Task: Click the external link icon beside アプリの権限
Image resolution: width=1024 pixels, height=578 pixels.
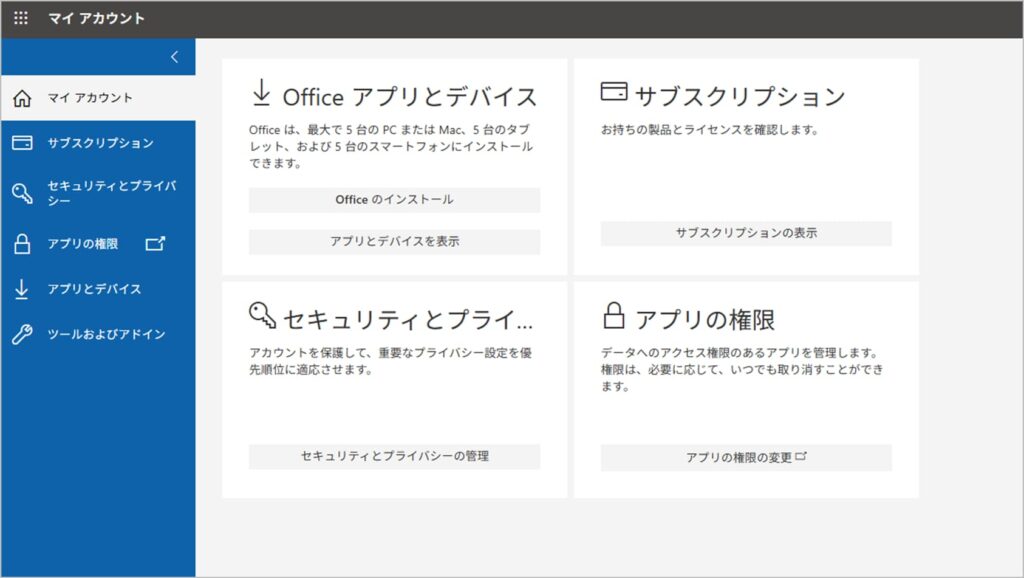Action: (x=155, y=243)
